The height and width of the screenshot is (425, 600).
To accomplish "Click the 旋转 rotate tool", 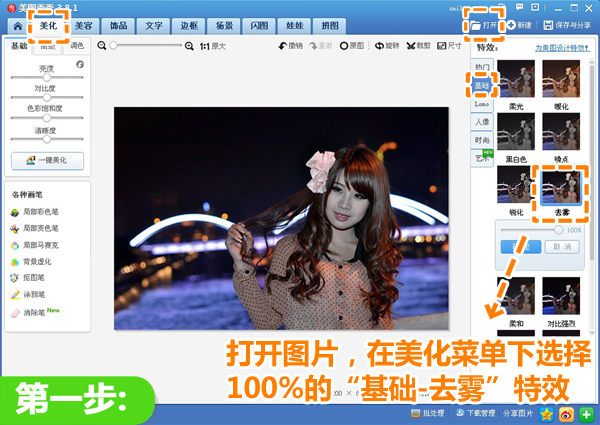I will (x=387, y=46).
